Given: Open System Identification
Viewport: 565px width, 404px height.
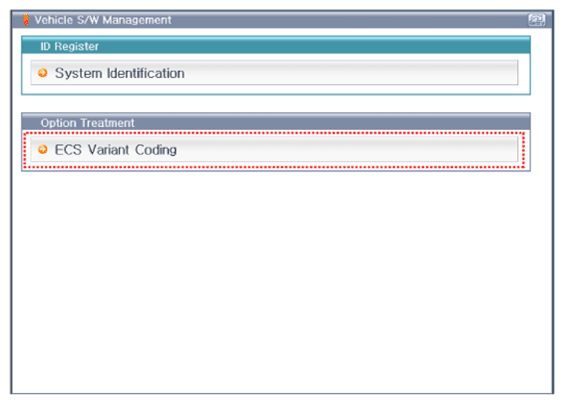Looking at the screenshot, I should (274, 73).
